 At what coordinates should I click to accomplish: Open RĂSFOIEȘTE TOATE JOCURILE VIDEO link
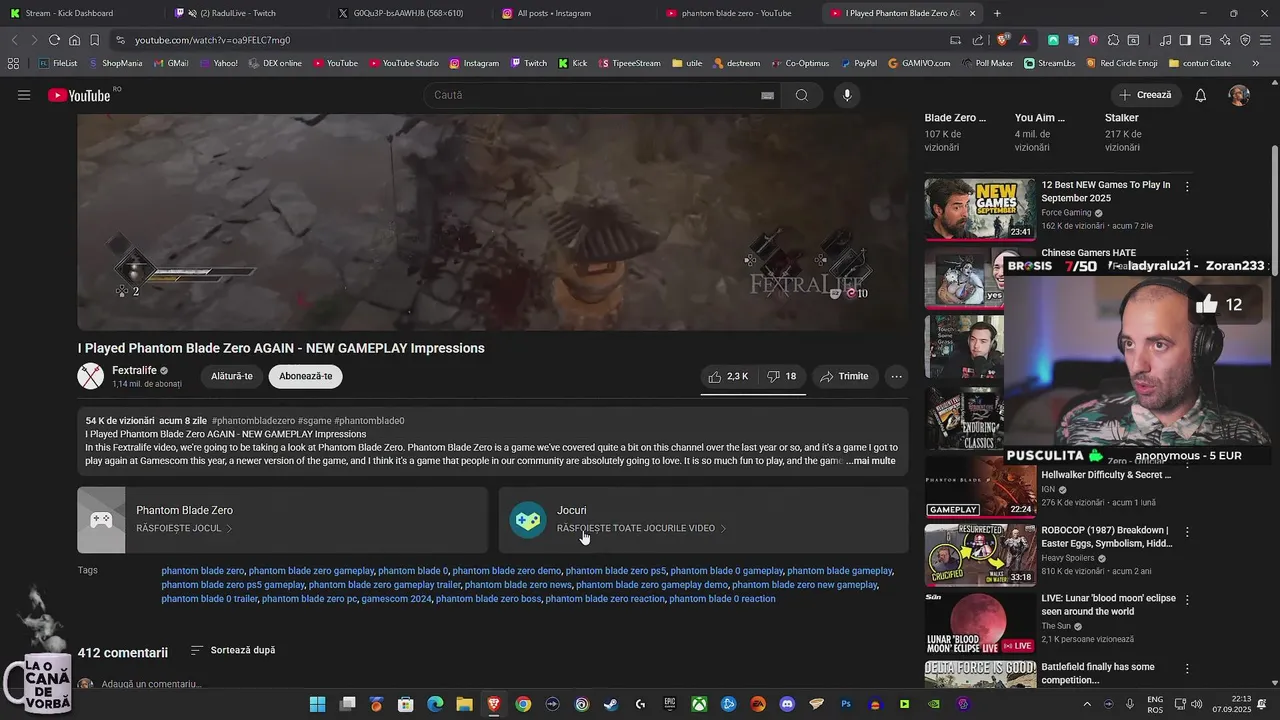pos(641,528)
